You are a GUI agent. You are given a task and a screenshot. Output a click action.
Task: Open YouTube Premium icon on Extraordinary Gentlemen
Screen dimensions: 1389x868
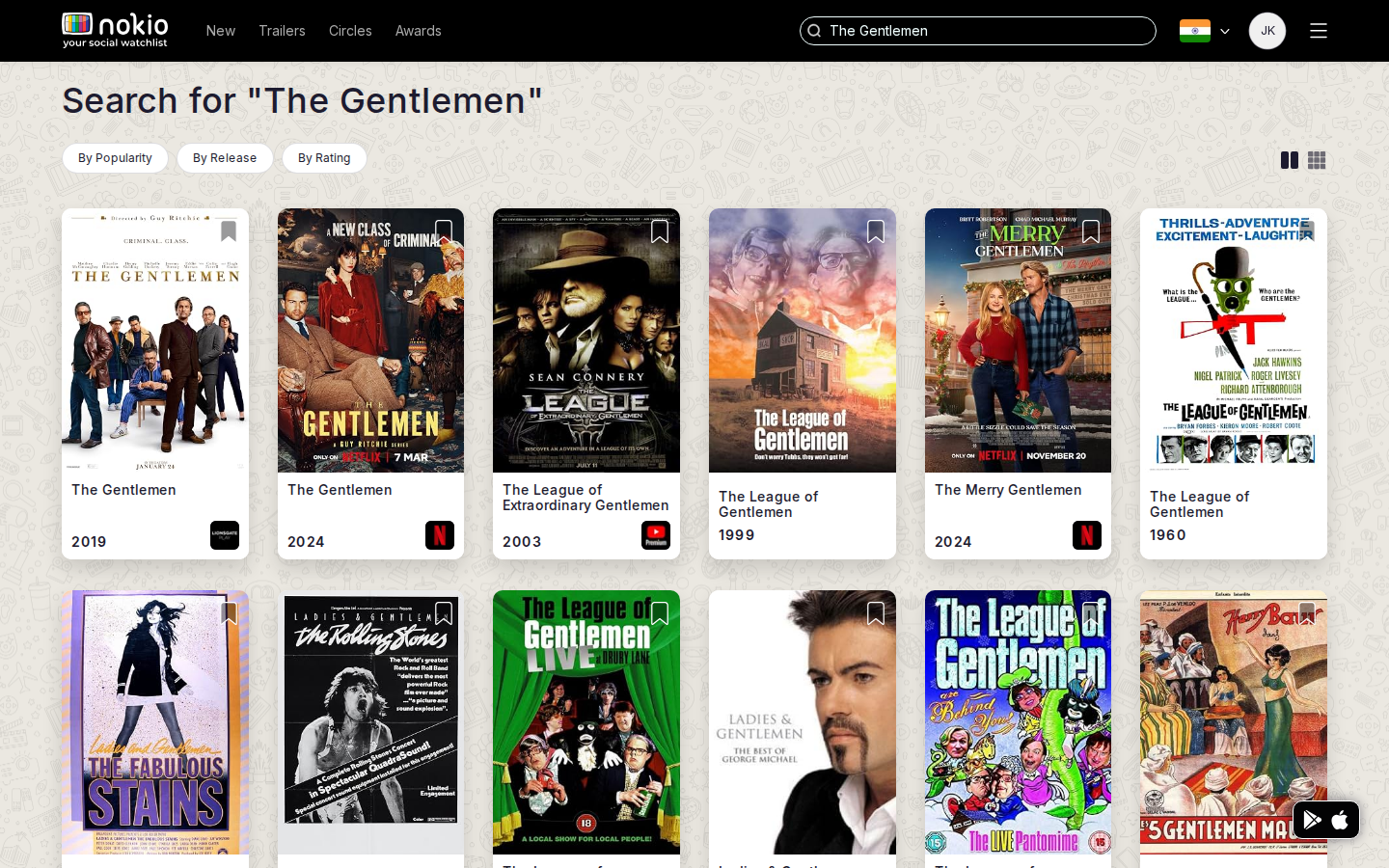pyautogui.click(x=656, y=535)
